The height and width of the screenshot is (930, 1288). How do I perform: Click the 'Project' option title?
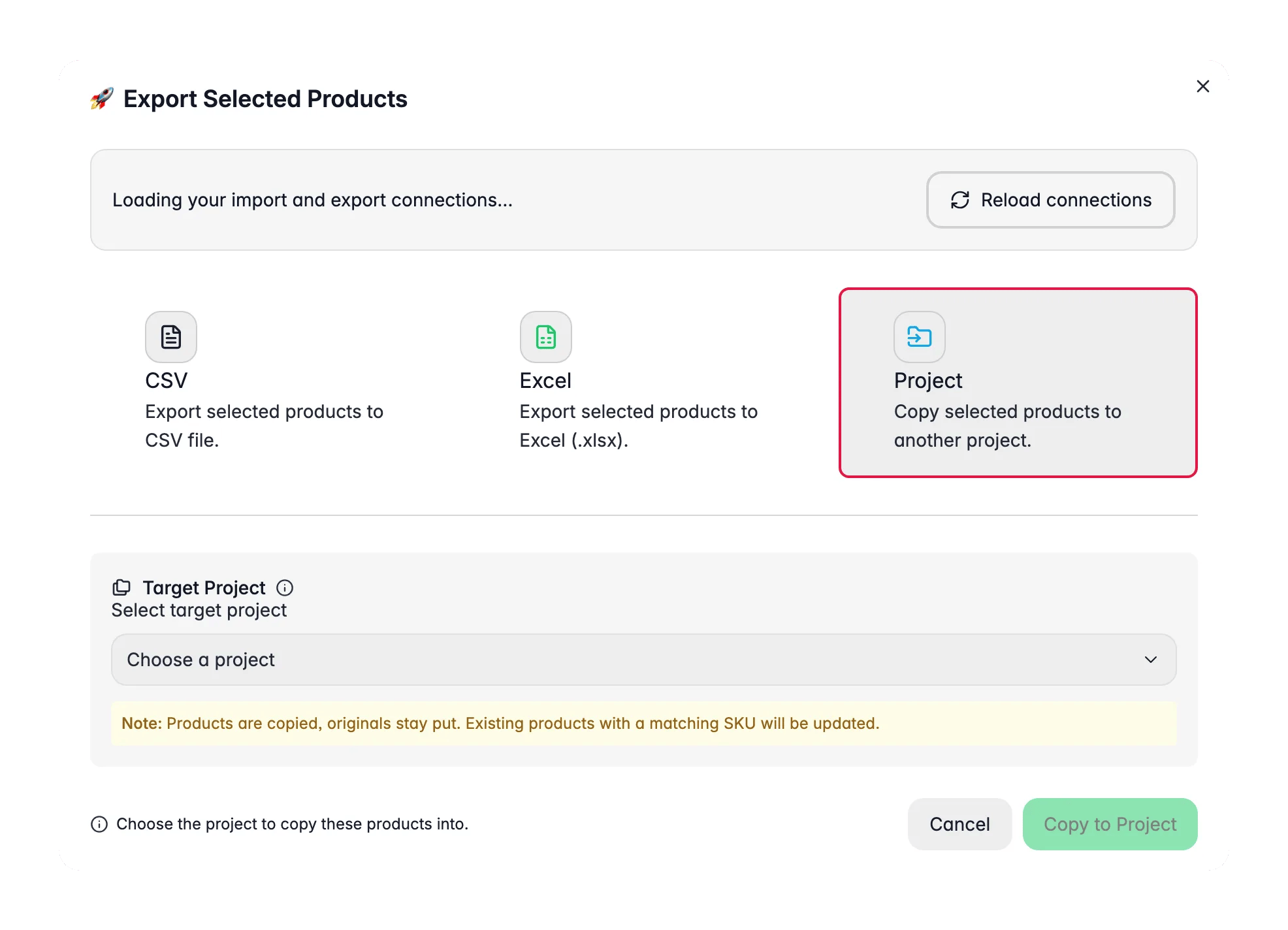pos(928,381)
